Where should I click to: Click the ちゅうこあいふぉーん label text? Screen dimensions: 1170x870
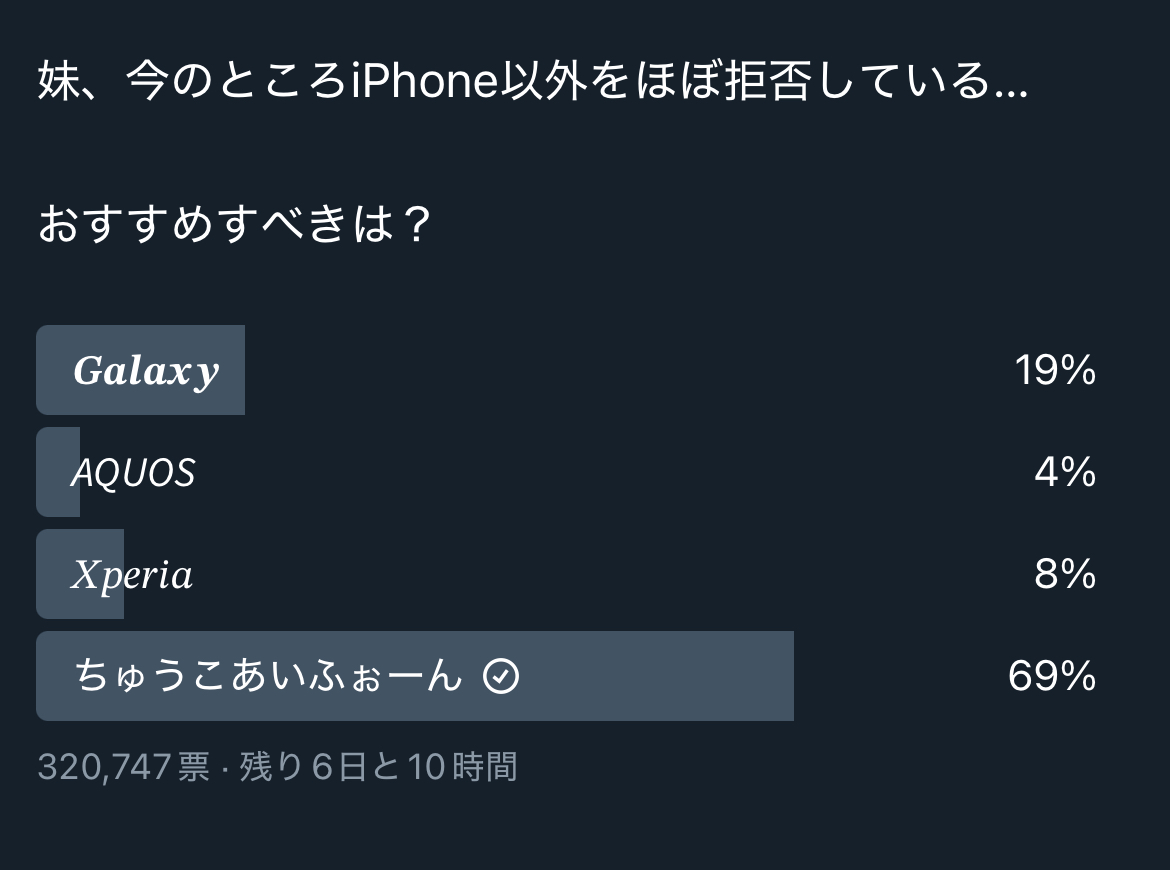tap(269, 676)
